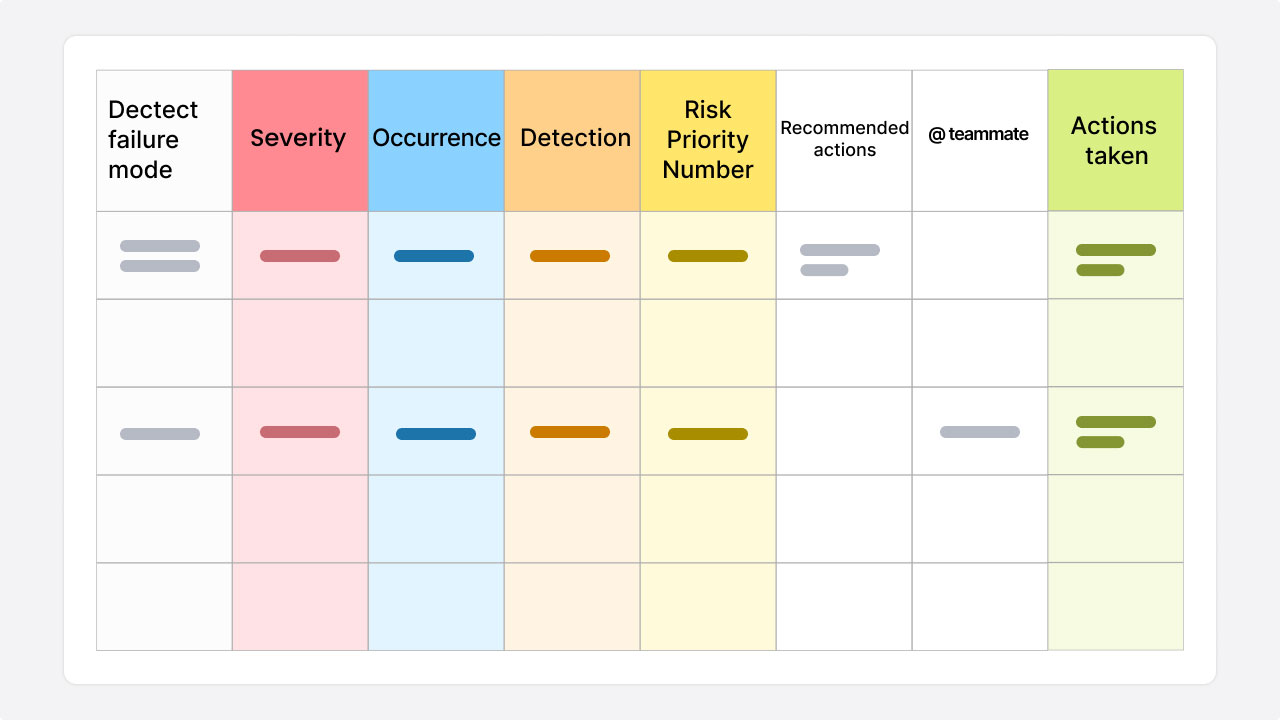Click the 'Dectect failure mode' header cell
The height and width of the screenshot is (720, 1280).
(164, 140)
